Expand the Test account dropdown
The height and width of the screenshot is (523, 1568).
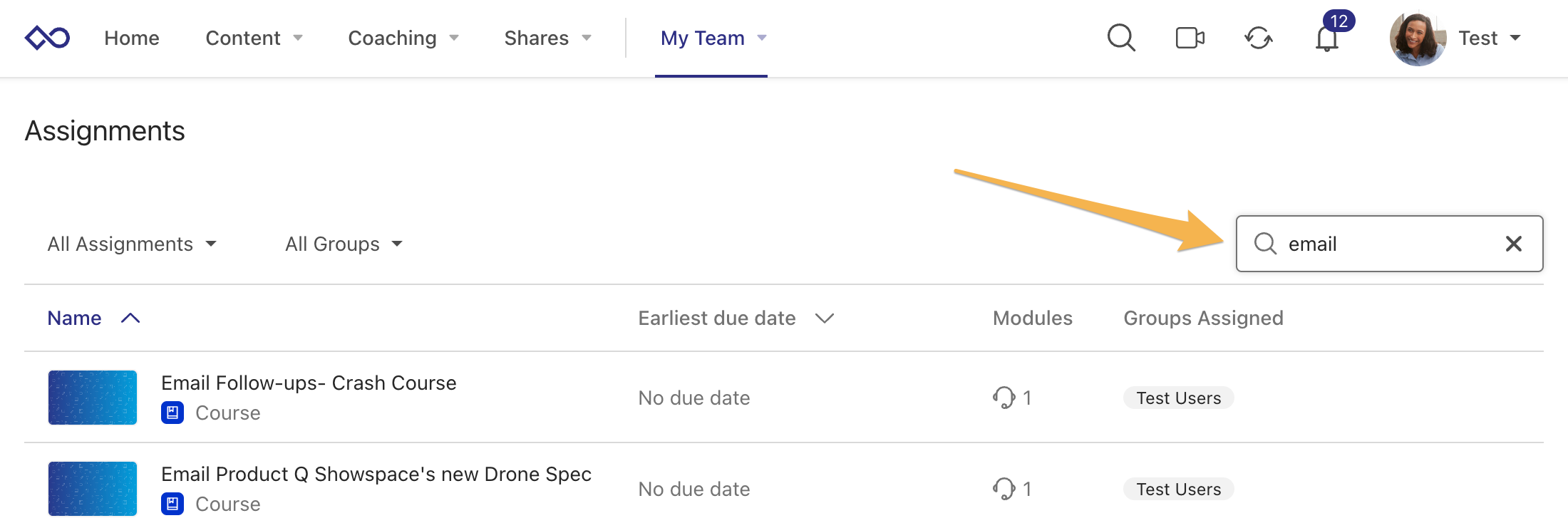click(x=1489, y=38)
